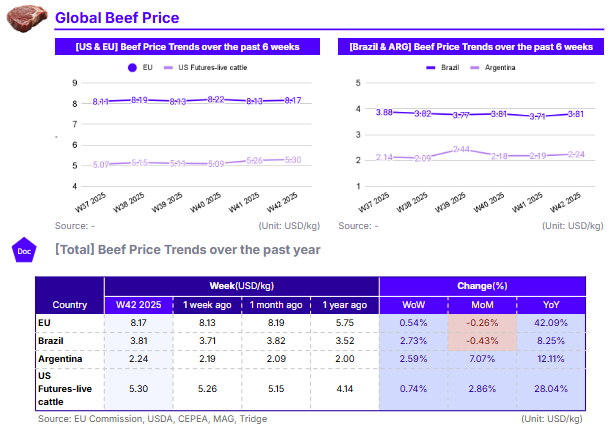The image size is (613, 434).
Task: Sort by the W42 2025 column header
Action: (x=138, y=304)
